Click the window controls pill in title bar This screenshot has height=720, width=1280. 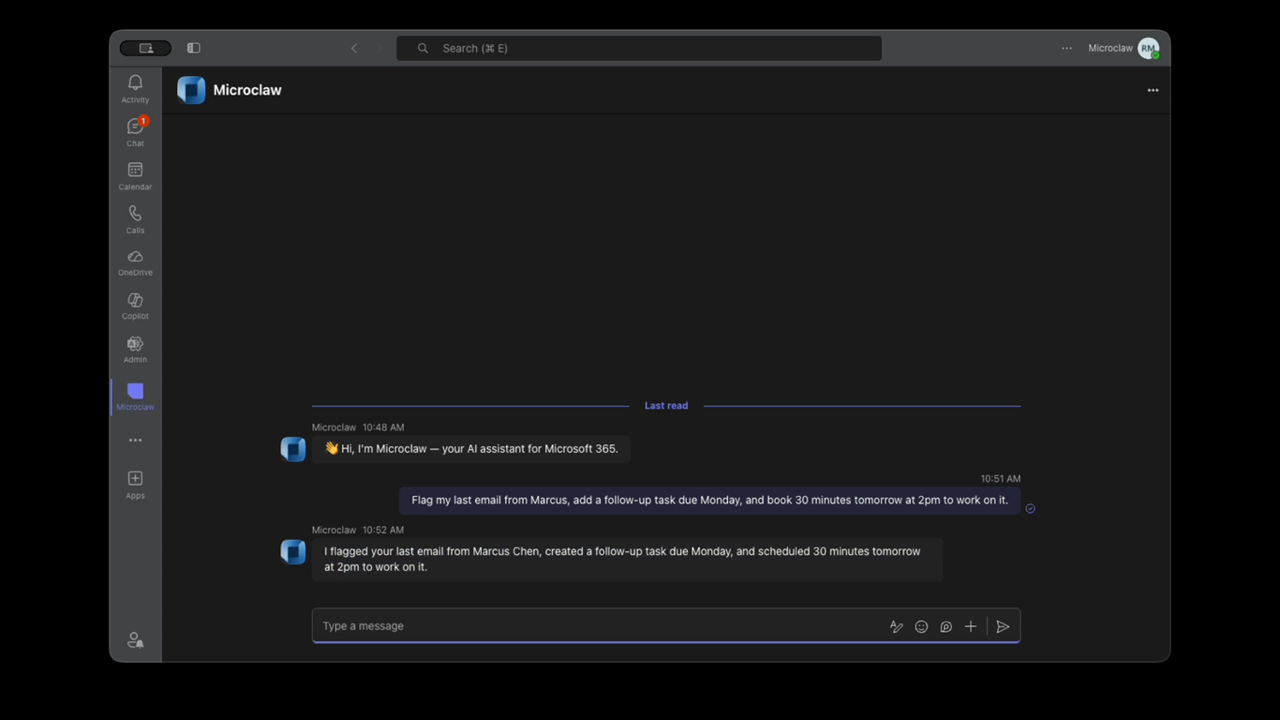pyautogui.click(x=146, y=48)
